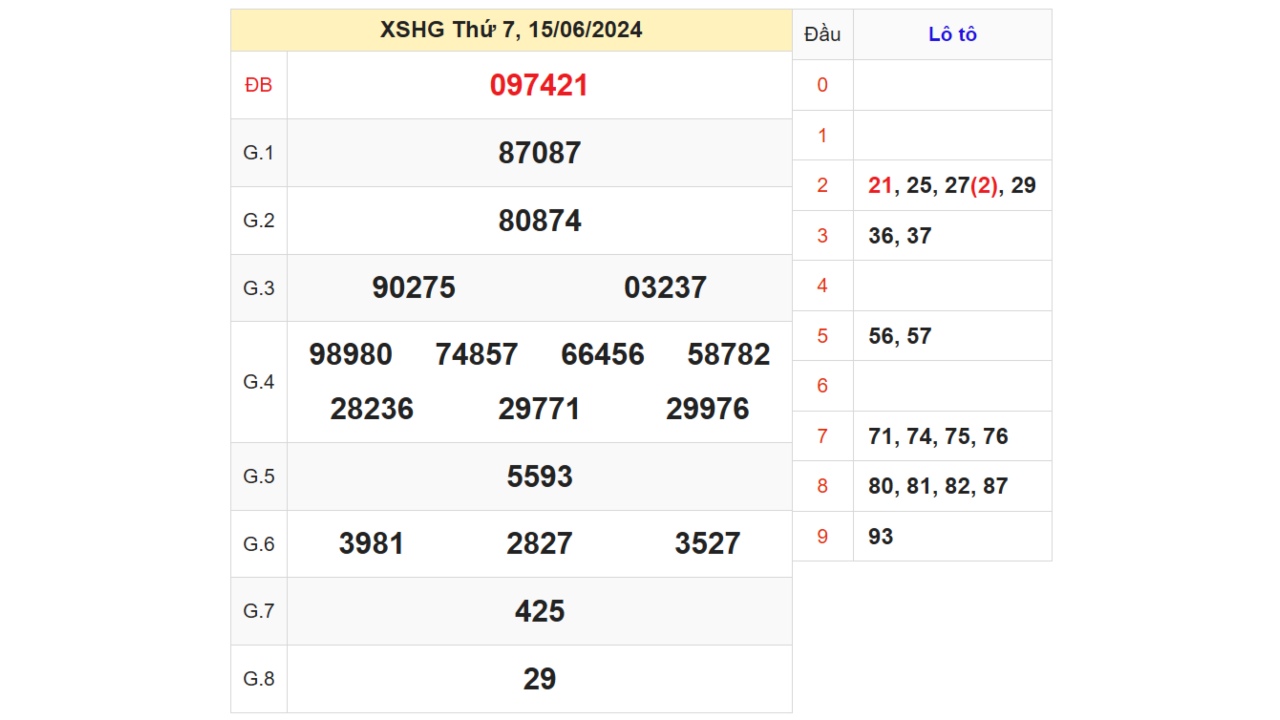The image size is (1280, 720).
Task: Click the lô tô values 36, 37
Action: [x=900, y=236]
